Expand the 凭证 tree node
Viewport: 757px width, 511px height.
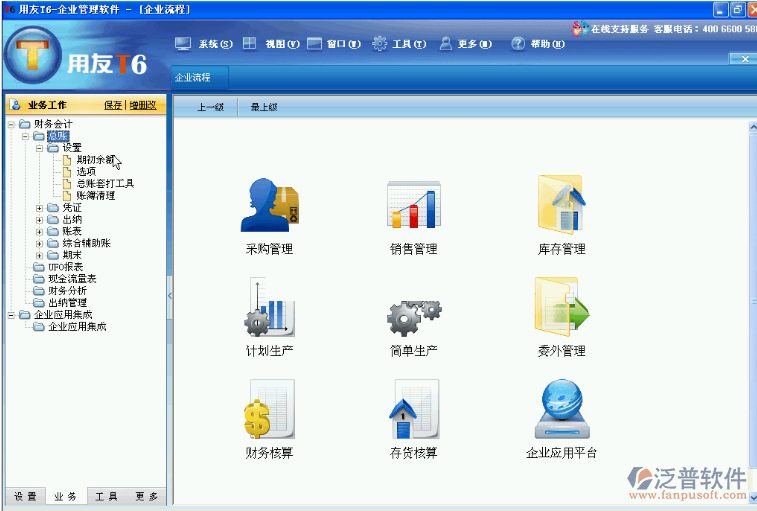[x=40, y=208]
